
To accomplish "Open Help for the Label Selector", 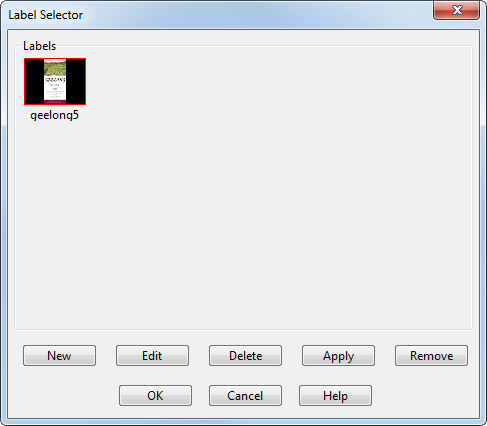I will coord(335,396).
